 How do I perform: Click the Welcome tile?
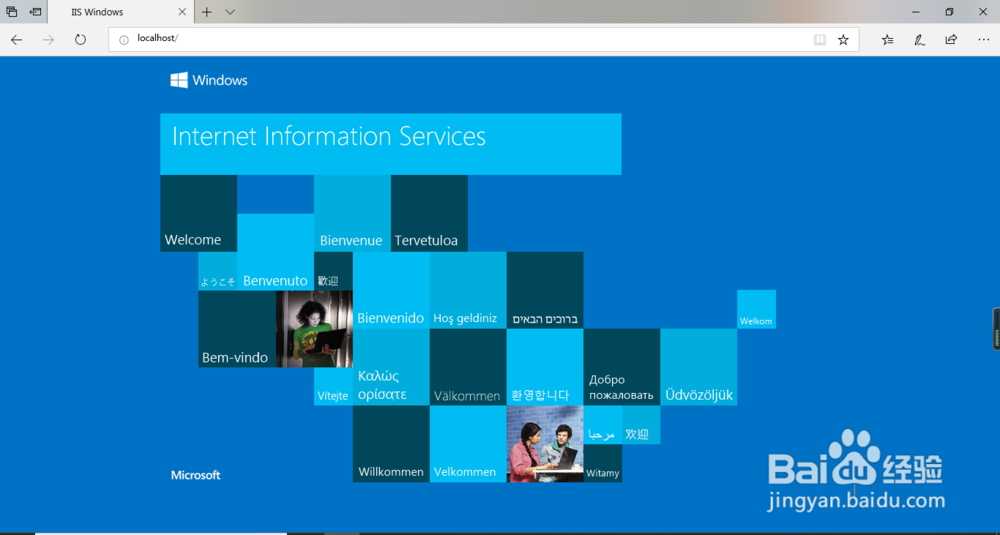(x=198, y=213)
